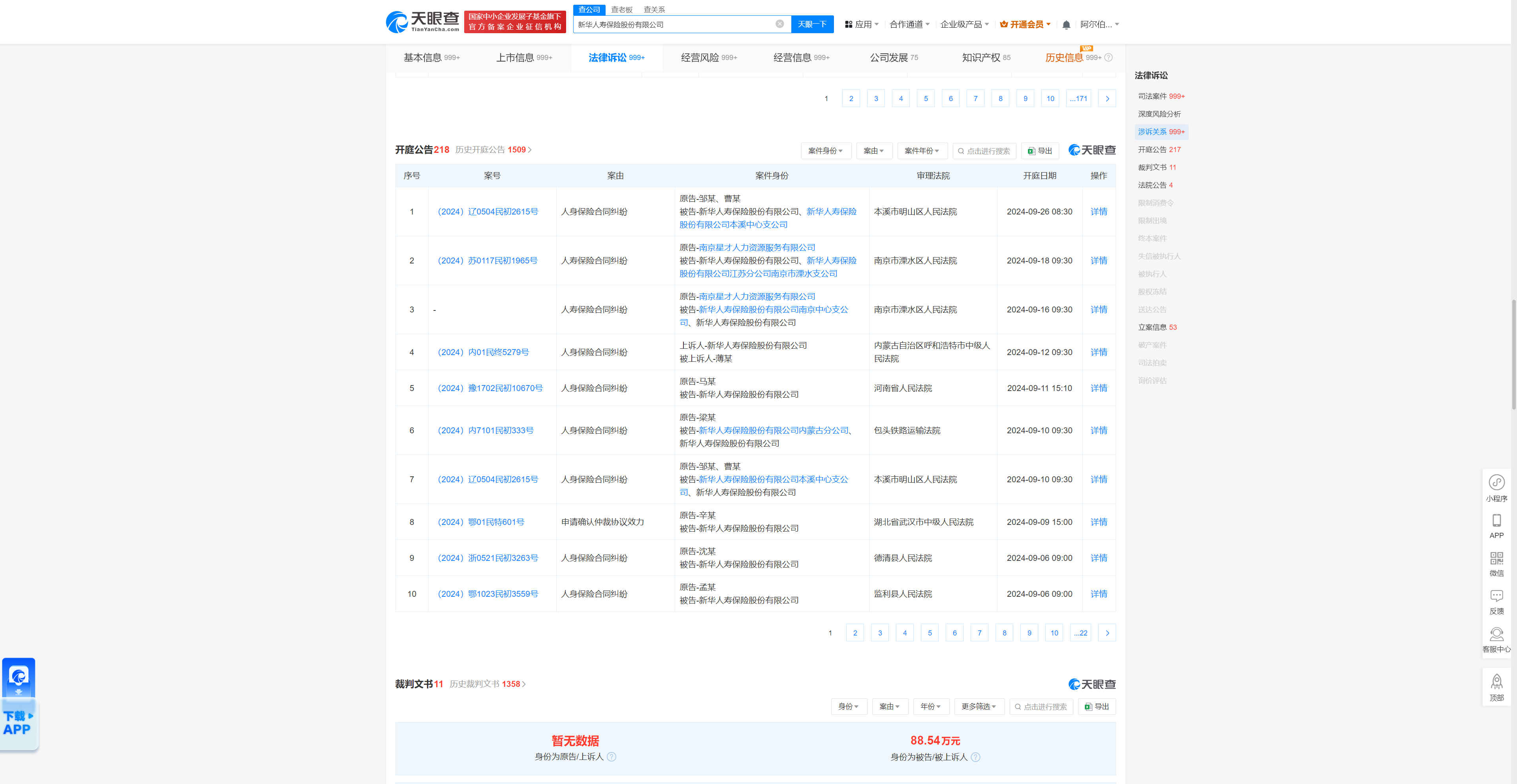1517x784 pixels.
Task: Open 南京星才人力资源服务有限公司 link in row 2
Action: pyautogui.click(x=757, y=248)
